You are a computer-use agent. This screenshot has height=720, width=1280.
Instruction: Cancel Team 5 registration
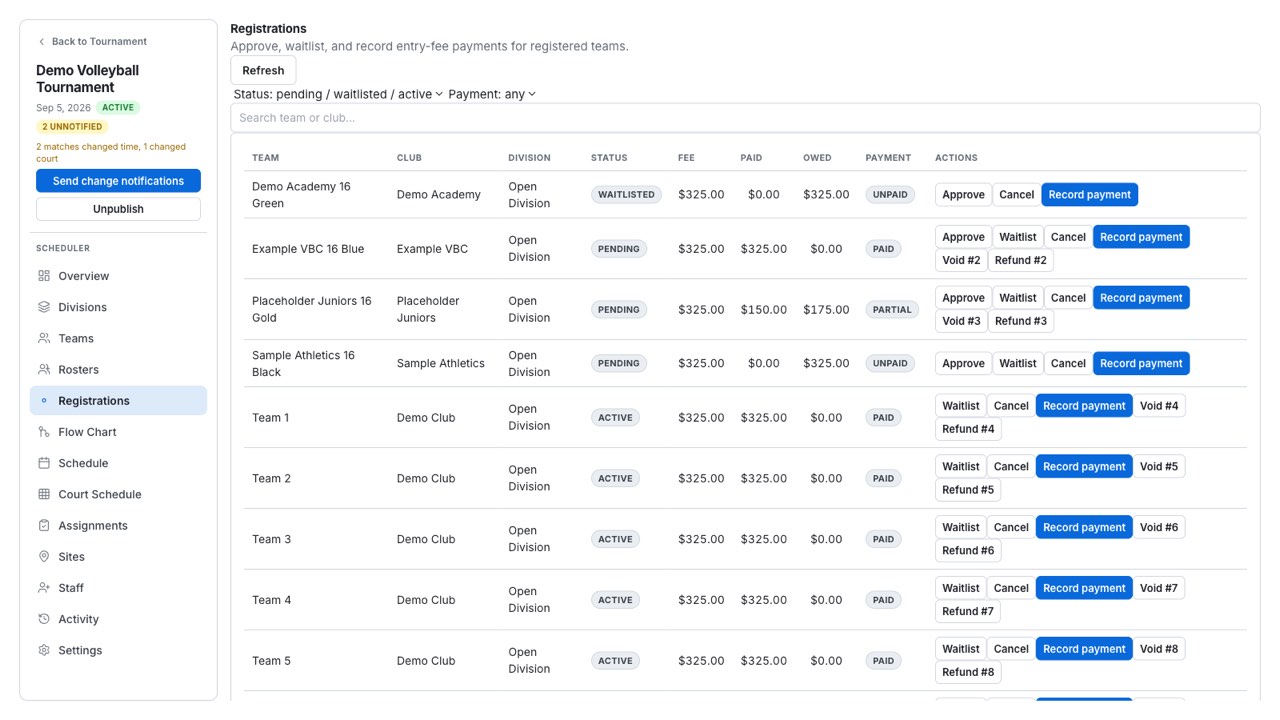1011,649
